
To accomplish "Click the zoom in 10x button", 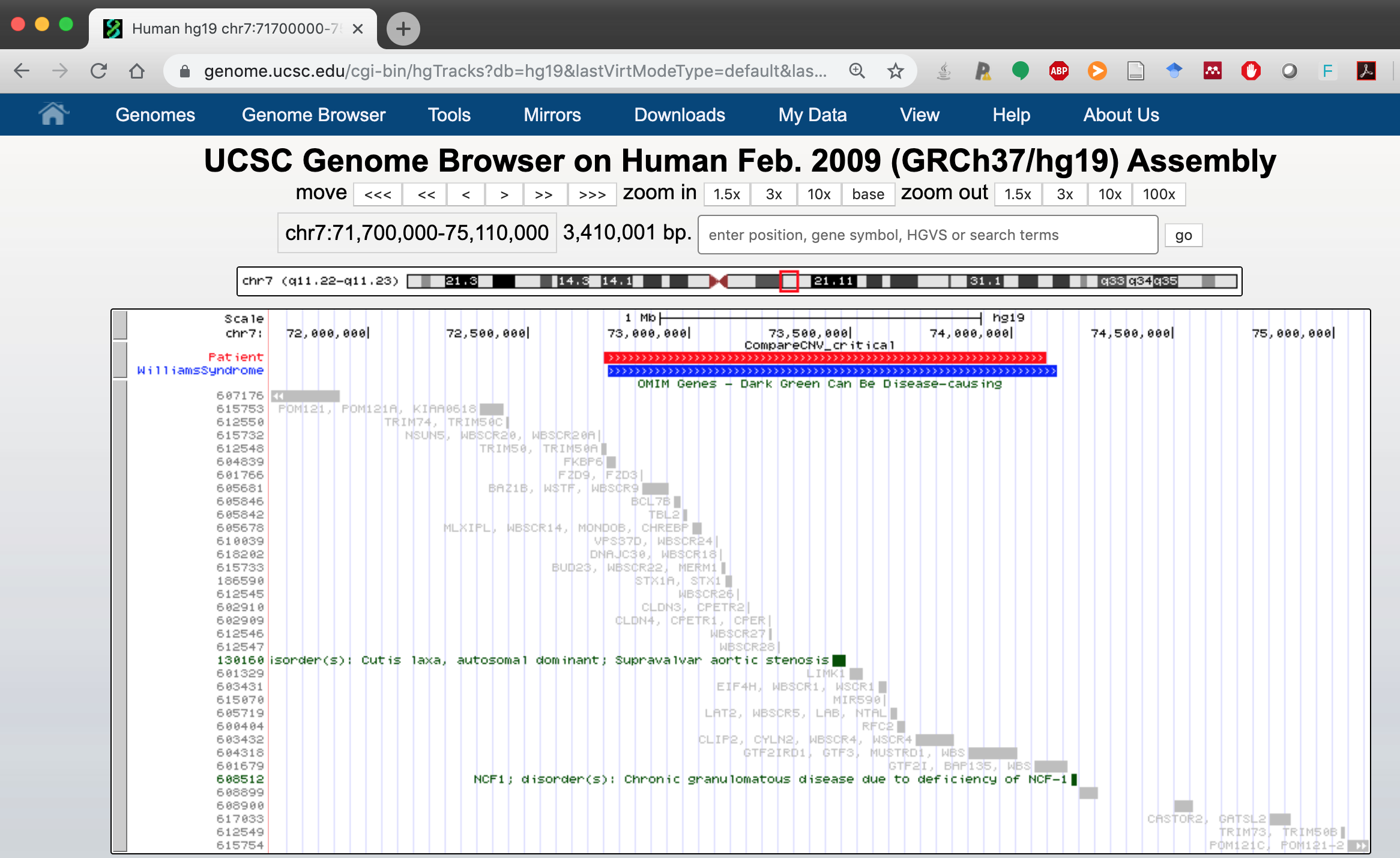I will tap(818, 194).
